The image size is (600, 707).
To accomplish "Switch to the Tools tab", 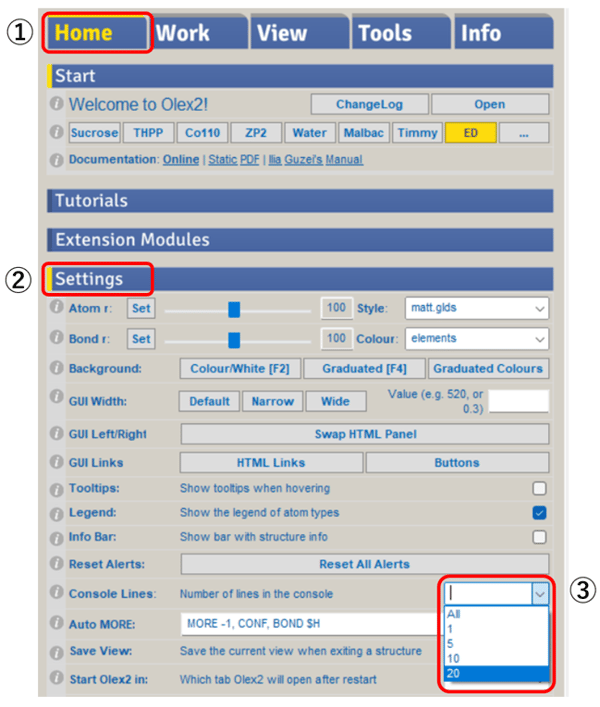I will 402,33.
